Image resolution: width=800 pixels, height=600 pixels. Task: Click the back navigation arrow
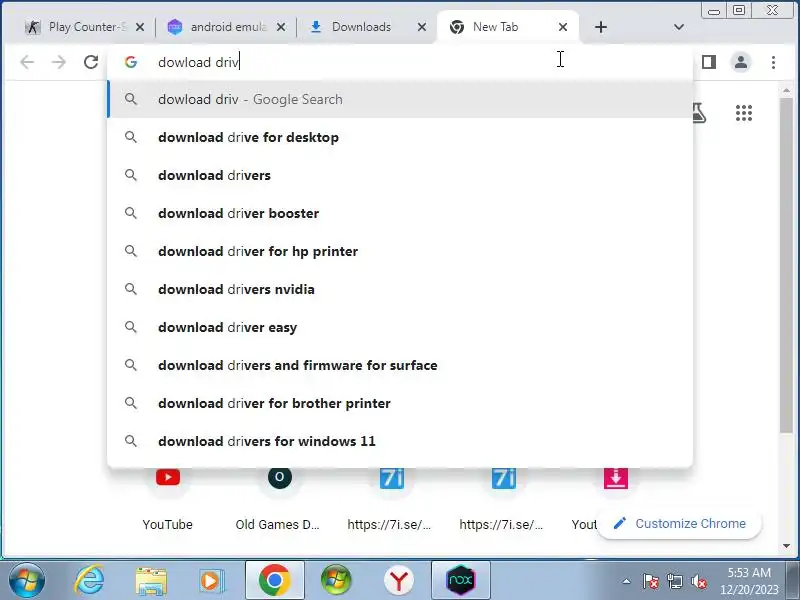pyautogui.click(x=27, y=62)
